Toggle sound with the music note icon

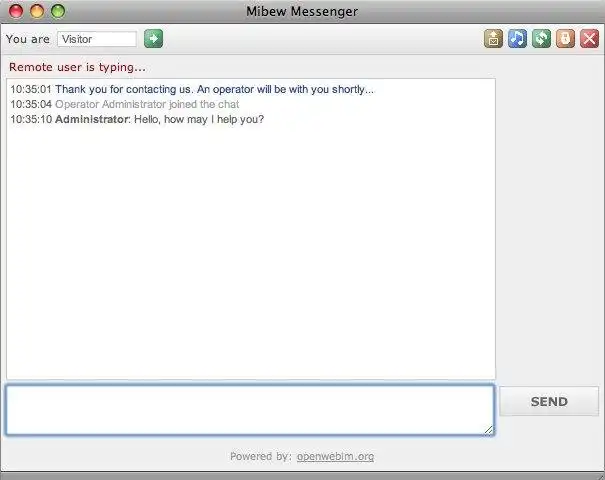[x=517, y=39]
